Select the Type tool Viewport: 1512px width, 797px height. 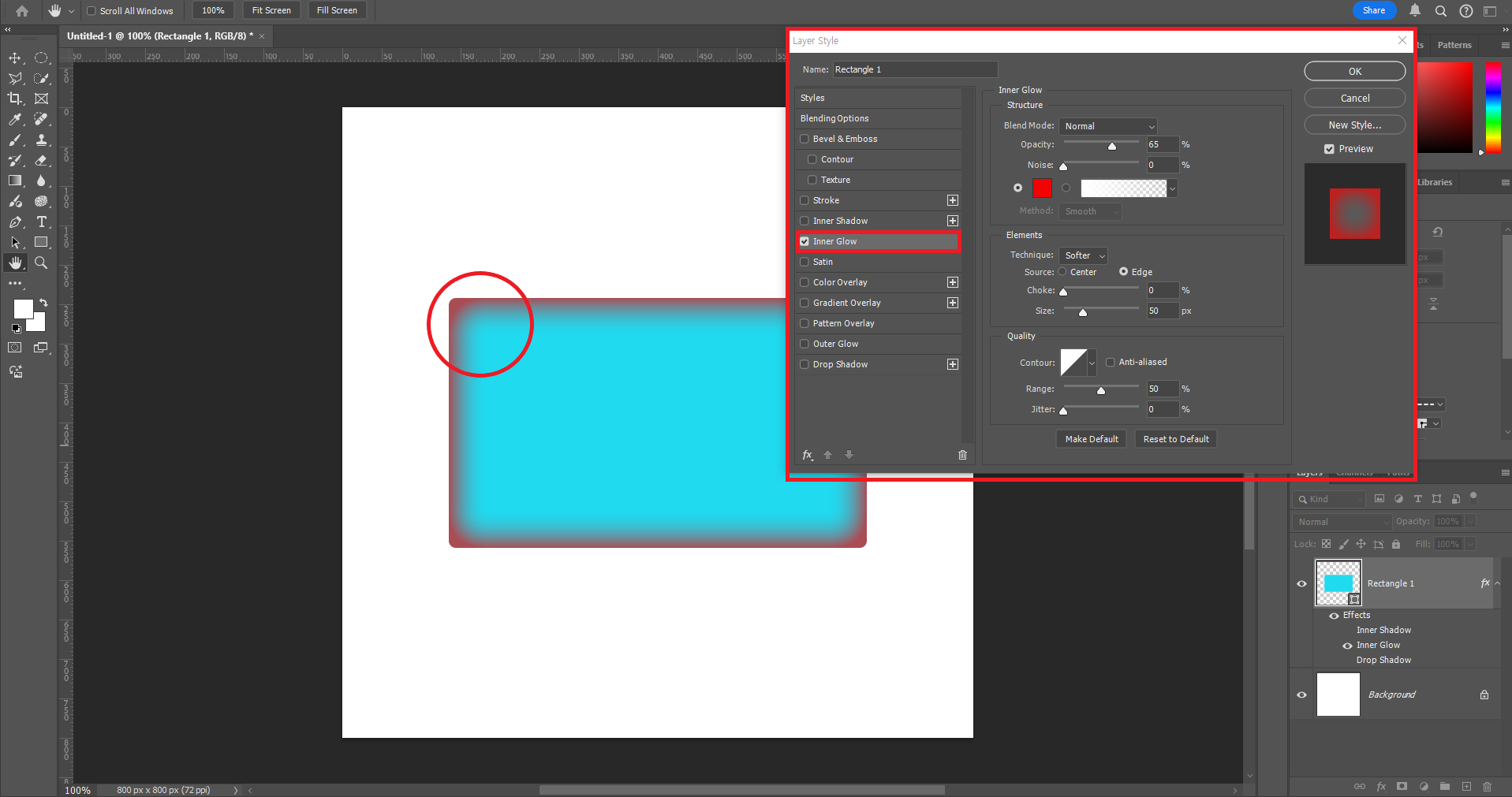coord(42,222)
